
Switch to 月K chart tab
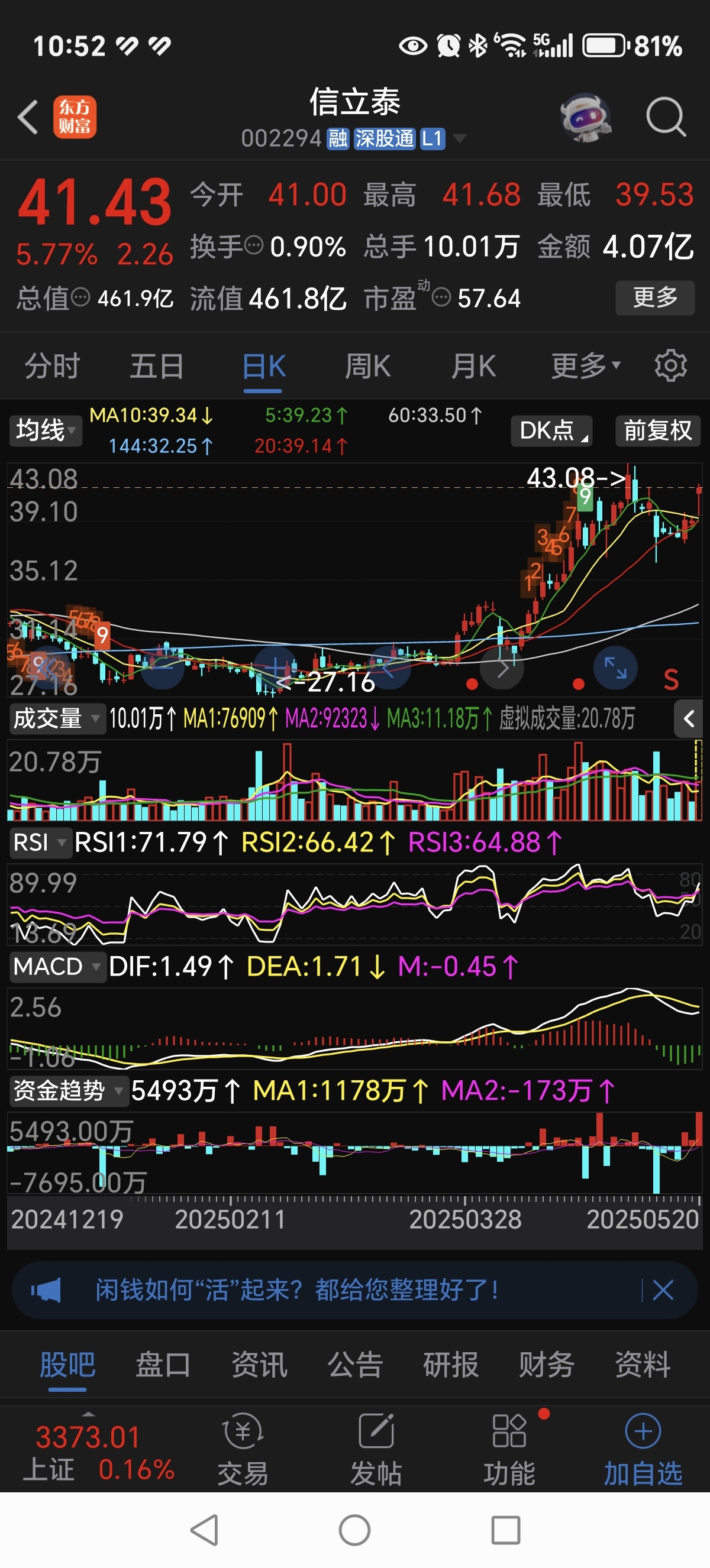pyautogui.click(x=473, y=366)
